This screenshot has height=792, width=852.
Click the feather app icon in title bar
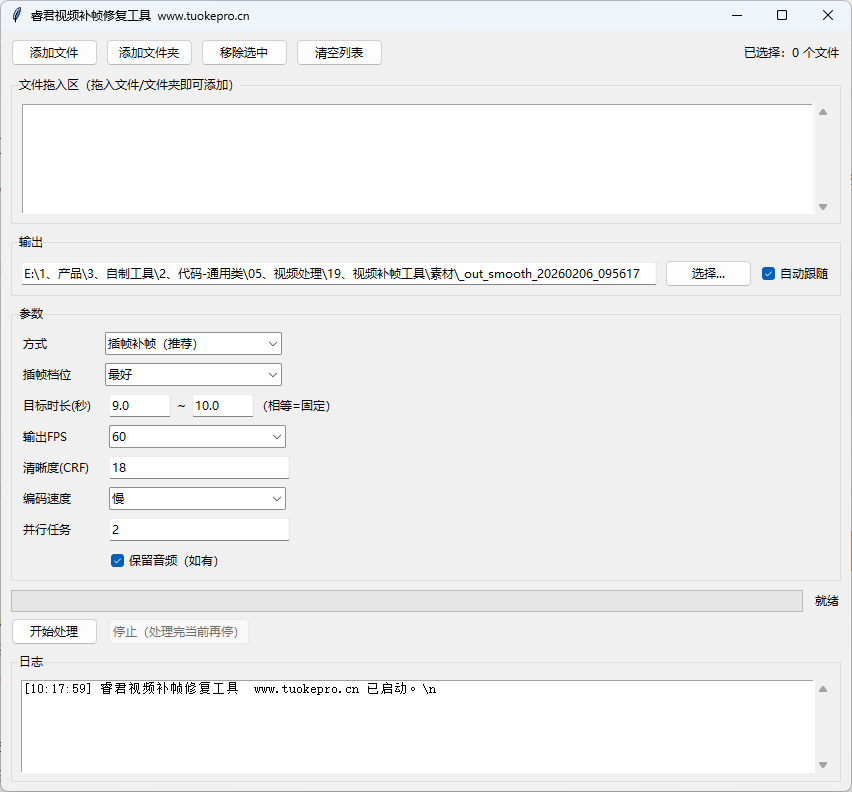click(16, 15)
